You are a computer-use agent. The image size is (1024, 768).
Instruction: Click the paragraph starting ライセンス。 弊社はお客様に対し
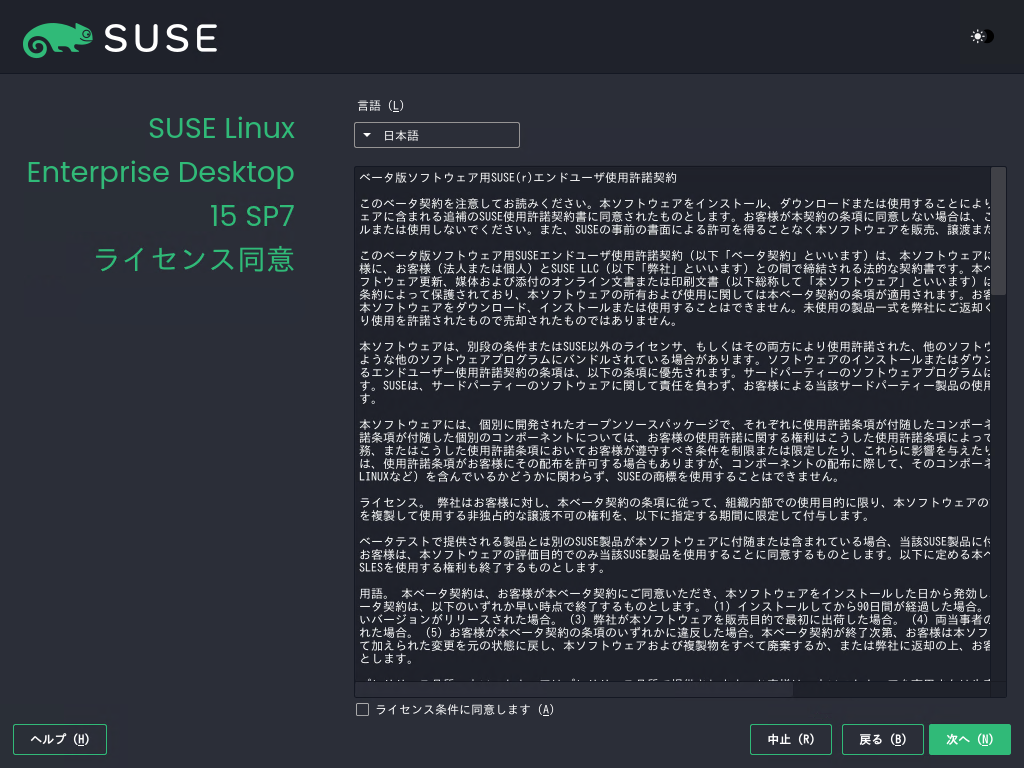[x=675, y=509]
